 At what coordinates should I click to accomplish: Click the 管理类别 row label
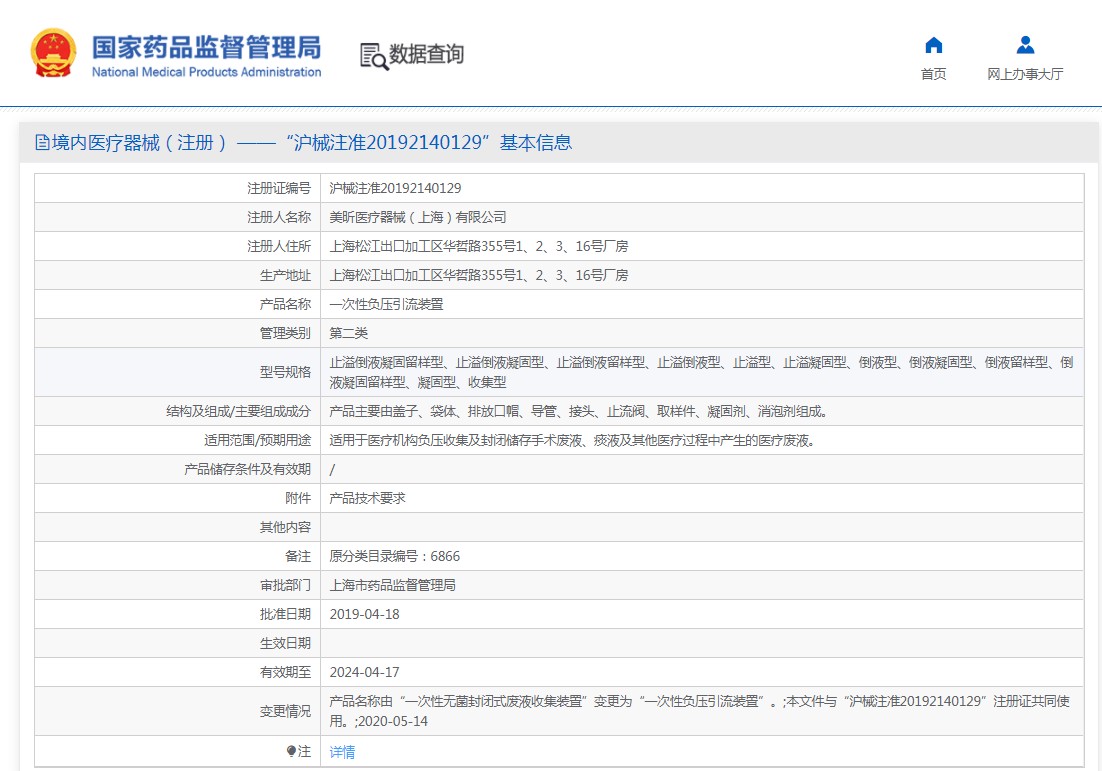pos(285,333)
